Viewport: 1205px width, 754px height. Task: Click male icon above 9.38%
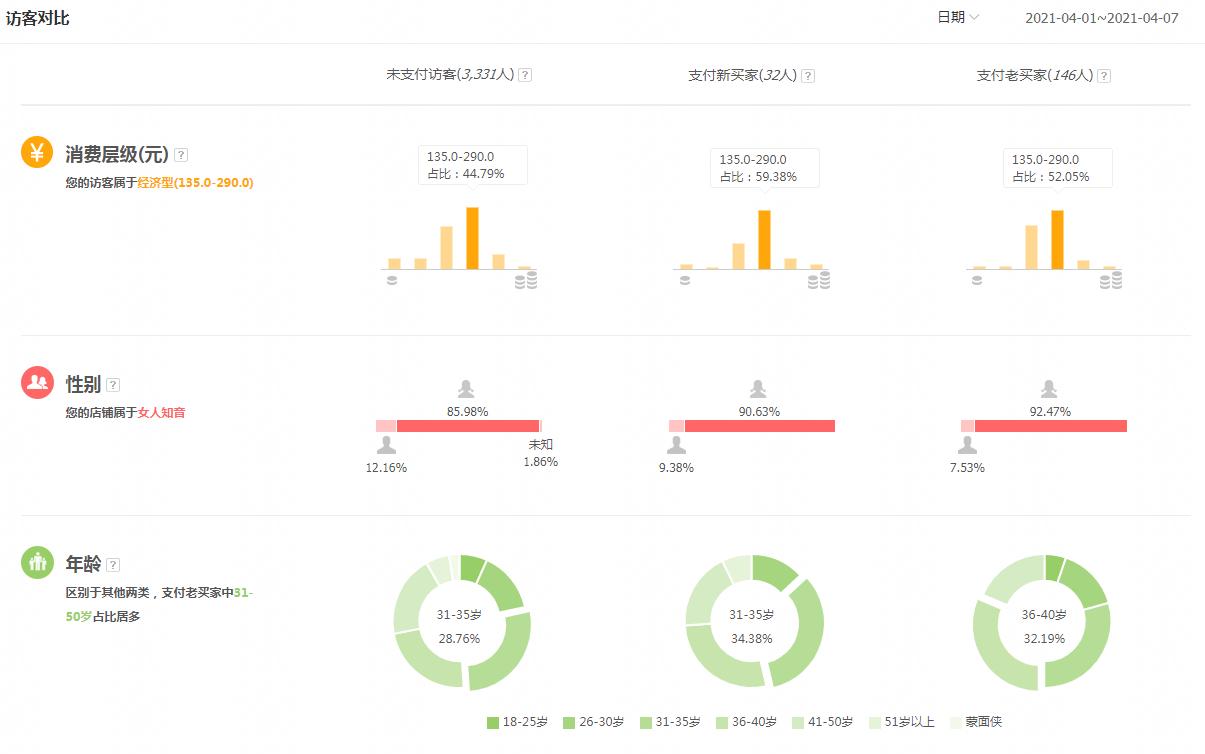click(x=677, y=446)
